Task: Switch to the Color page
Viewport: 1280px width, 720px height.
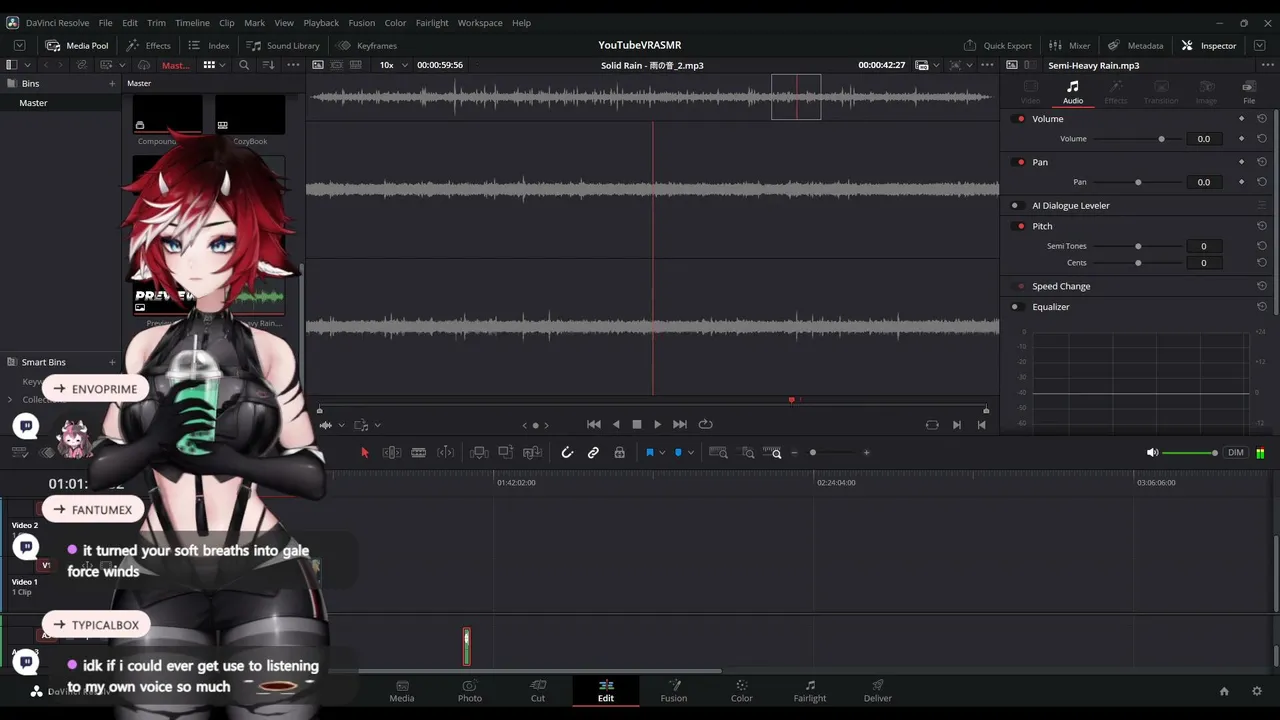Action: pyautogui.click(x=741, y=691)
